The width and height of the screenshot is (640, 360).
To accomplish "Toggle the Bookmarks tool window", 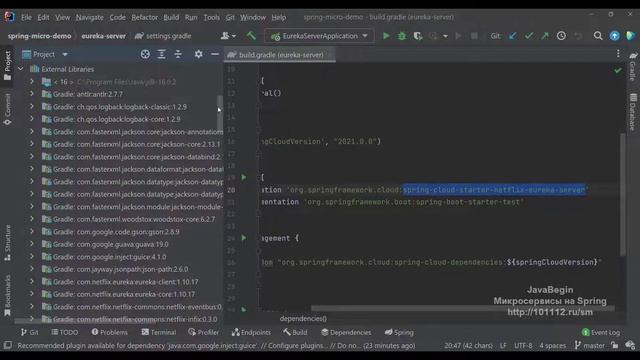I will click(x=7, y=295).
